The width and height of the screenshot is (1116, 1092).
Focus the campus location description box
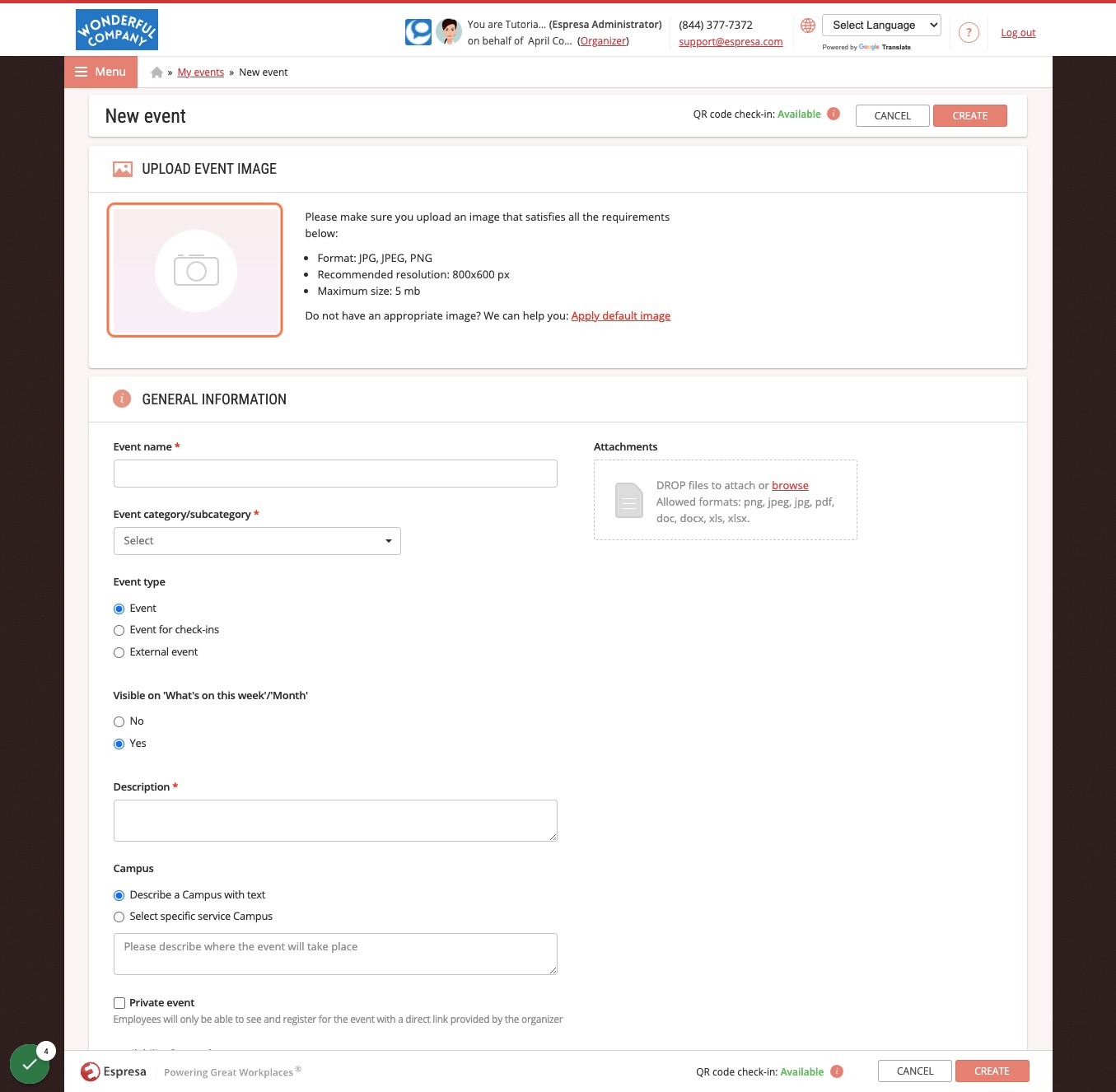(335, 954)
